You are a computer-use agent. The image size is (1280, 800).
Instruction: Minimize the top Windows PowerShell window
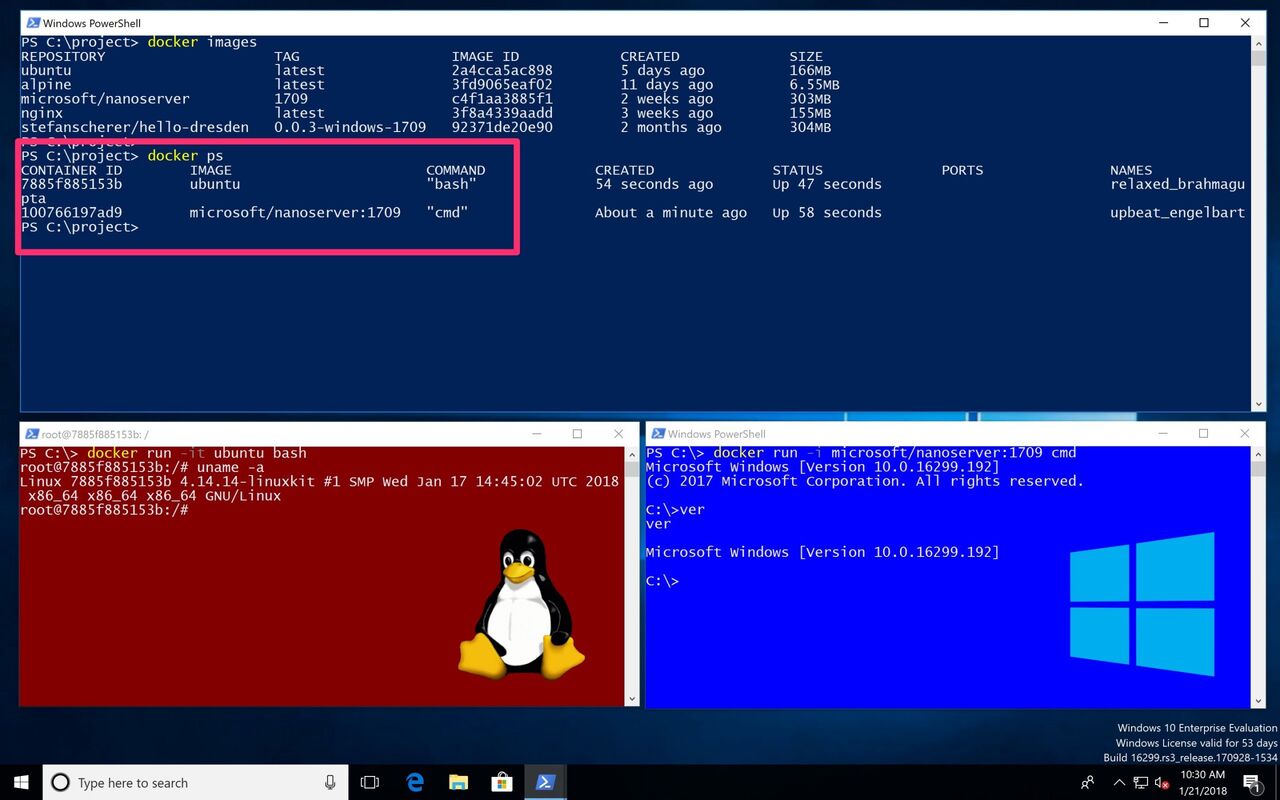1163,23
